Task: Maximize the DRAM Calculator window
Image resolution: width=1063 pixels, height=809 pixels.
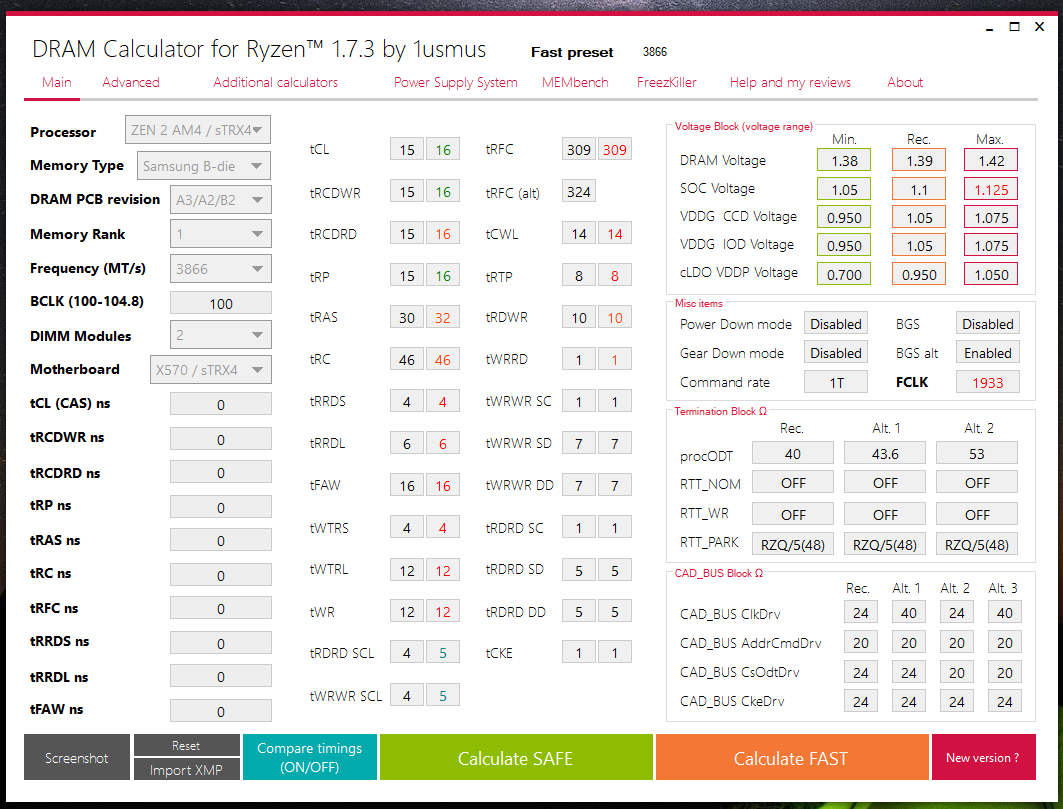Action: [x=1014, y=27]
